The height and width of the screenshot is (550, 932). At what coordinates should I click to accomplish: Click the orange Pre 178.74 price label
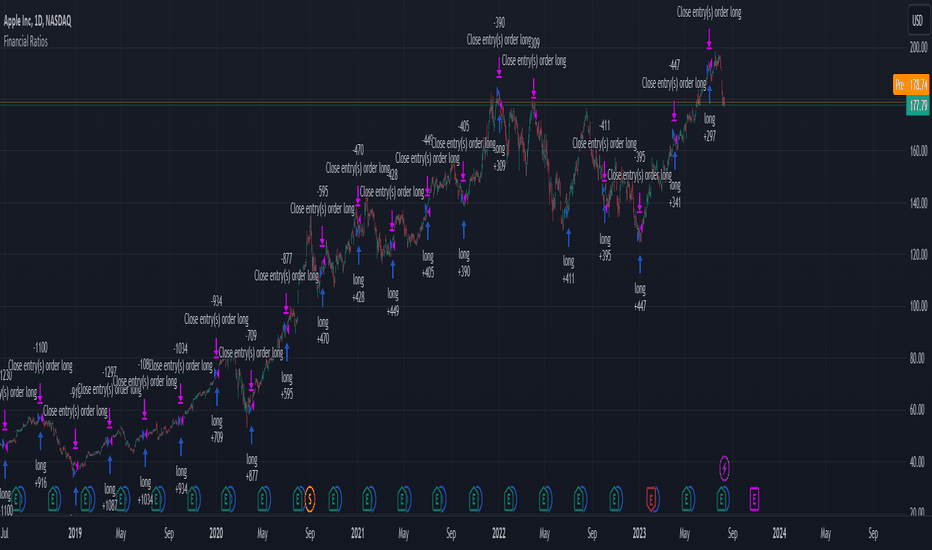(x=911, y=85)
